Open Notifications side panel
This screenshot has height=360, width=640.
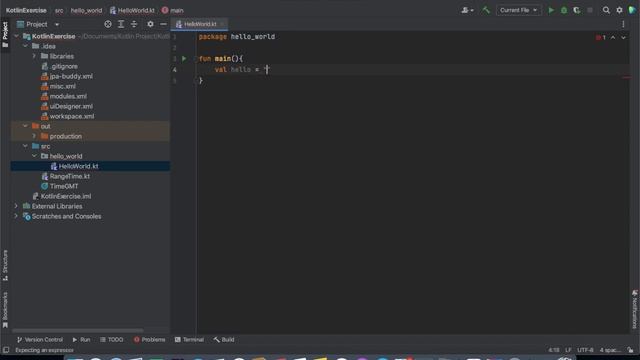pos(635,309)
